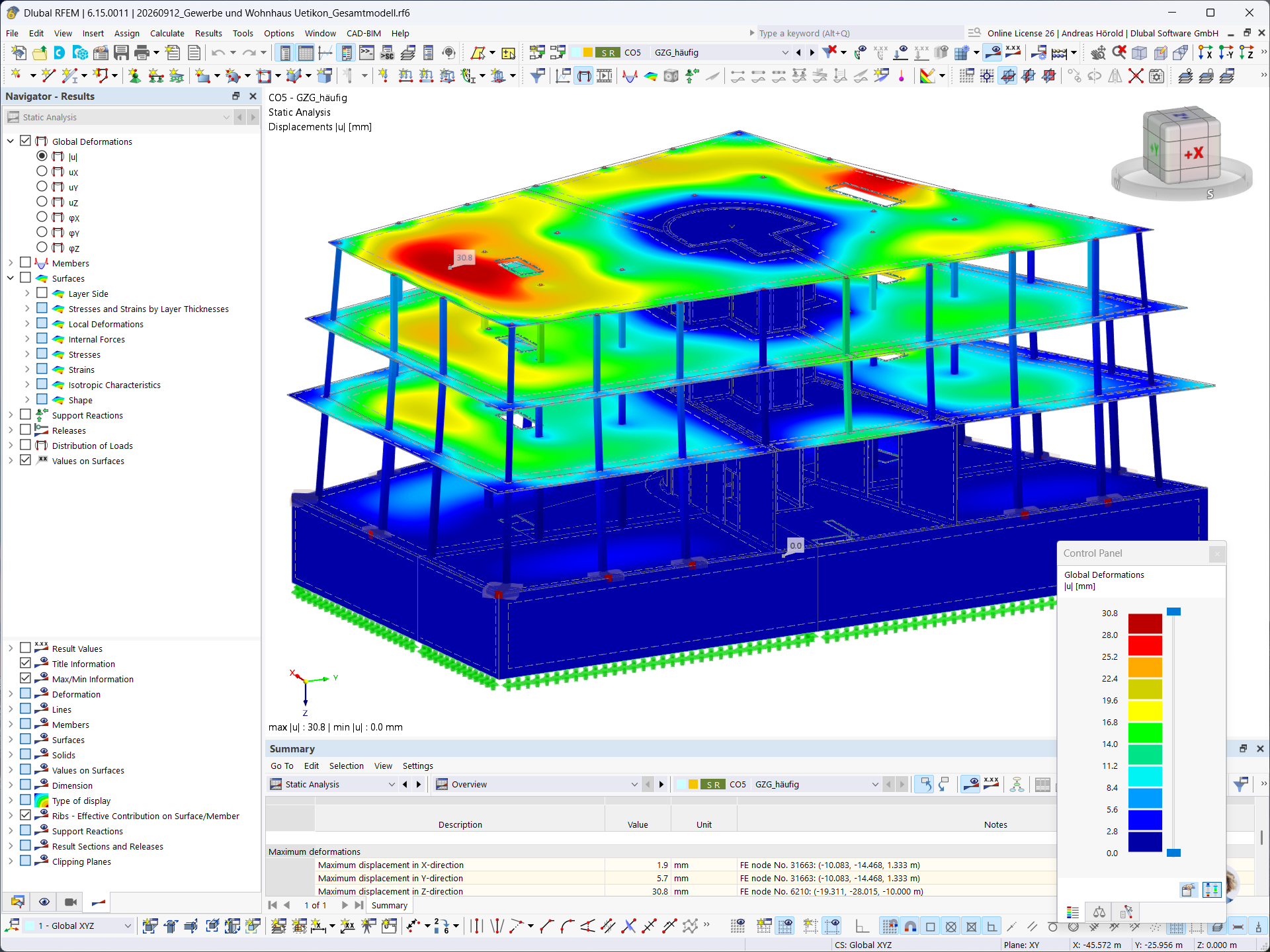Toggle the Tables panel toolbar icon
This screenshot has width=1270, height=952.
[306, 53]
